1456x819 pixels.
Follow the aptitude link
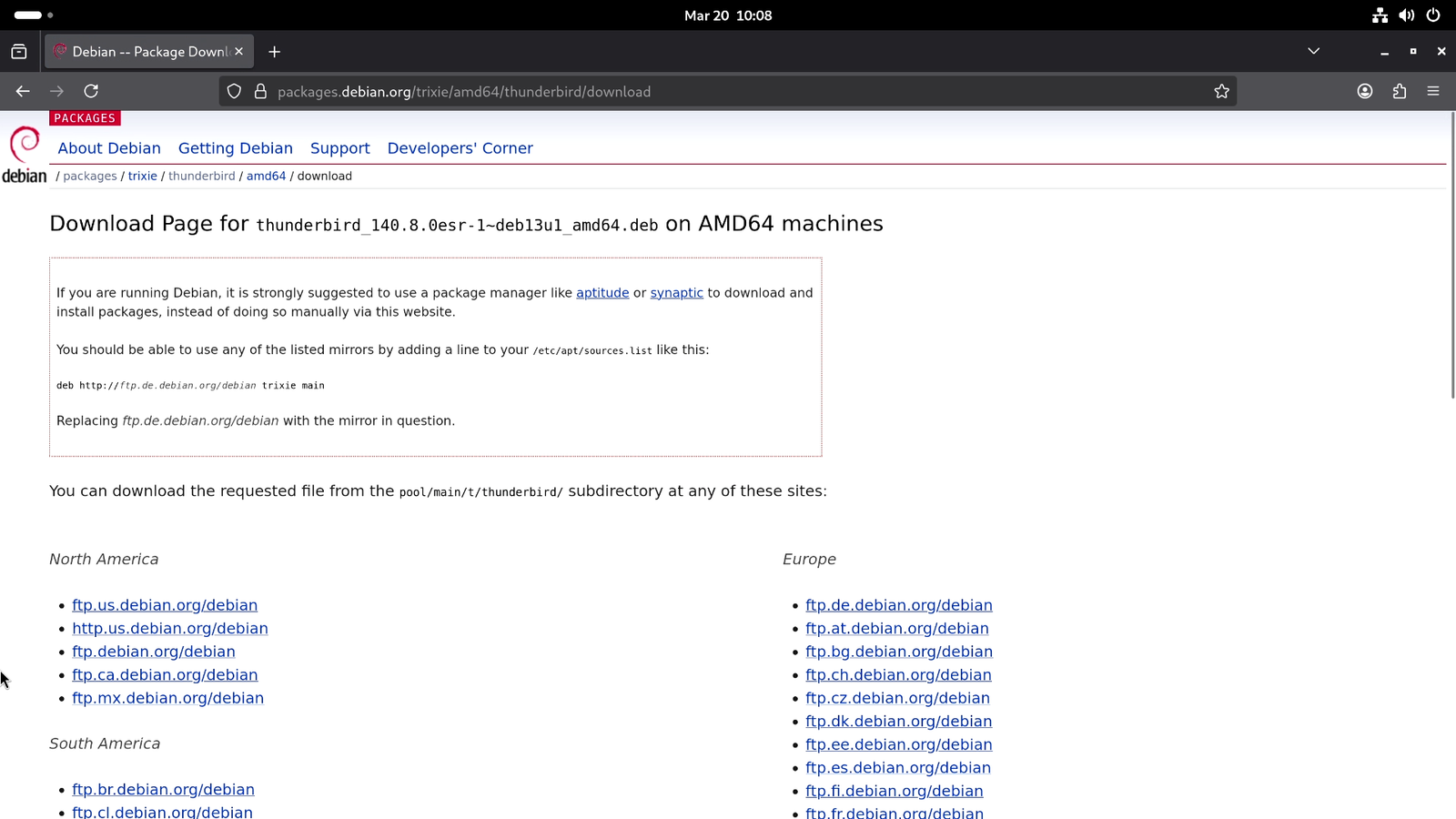coord(602,293)
